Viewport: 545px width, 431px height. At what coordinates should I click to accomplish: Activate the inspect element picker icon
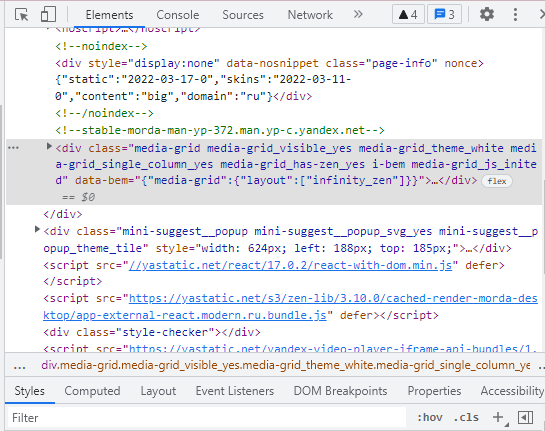[22, 15]
